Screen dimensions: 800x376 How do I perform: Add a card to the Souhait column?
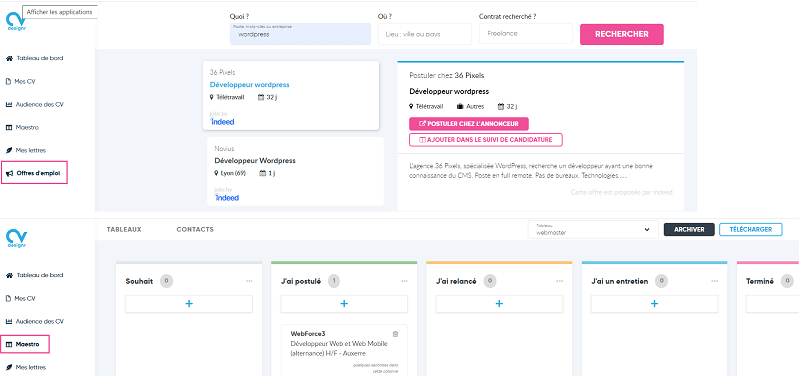pyautogui.click(x=189, y=304)
